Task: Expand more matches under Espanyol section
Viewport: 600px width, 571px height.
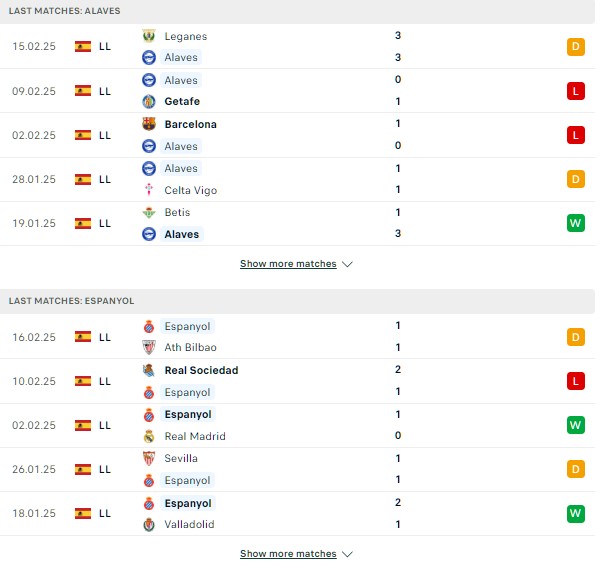Action: (x=296, y=553)
